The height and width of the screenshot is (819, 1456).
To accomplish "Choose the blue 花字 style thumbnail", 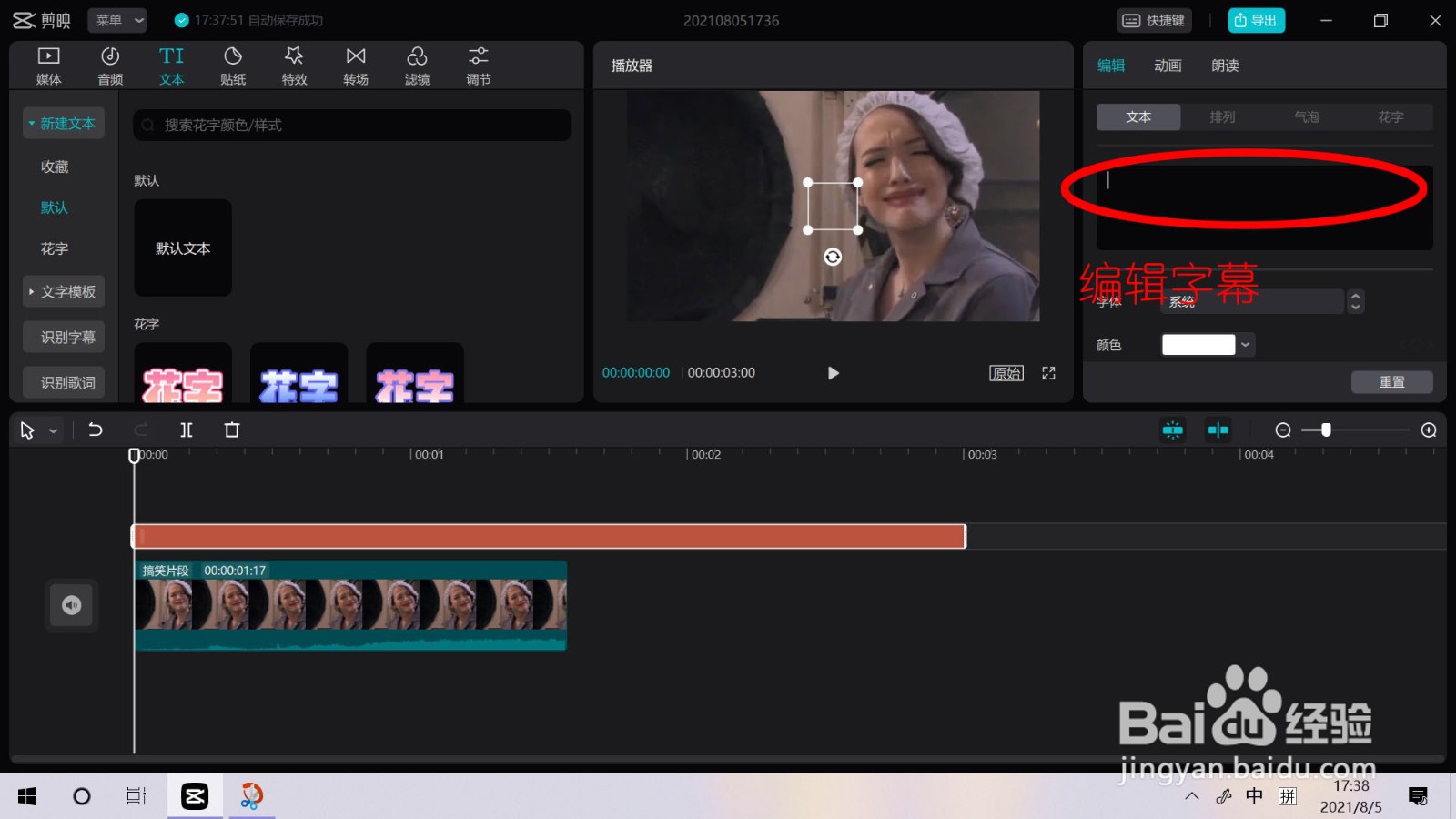I will pos(298,373).
